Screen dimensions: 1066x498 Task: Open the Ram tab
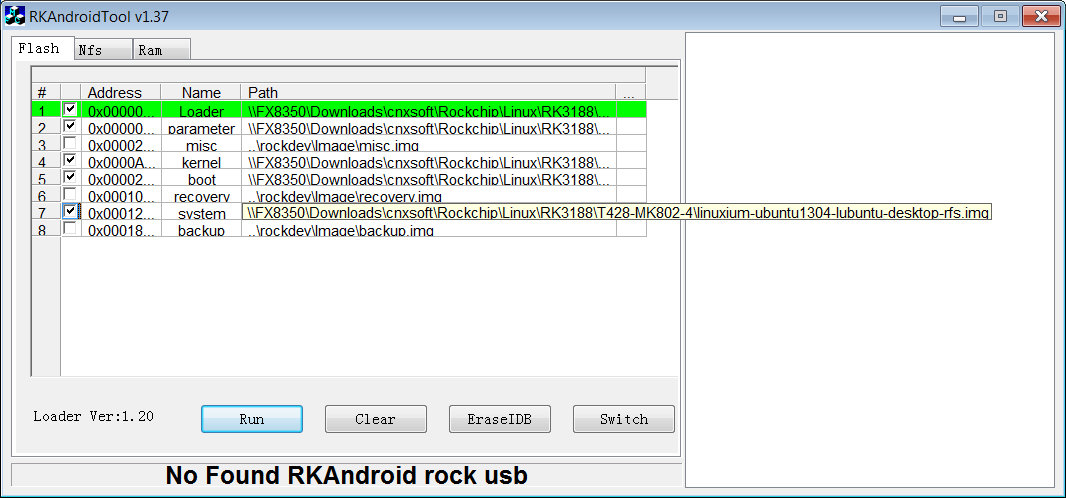(161, 50)
